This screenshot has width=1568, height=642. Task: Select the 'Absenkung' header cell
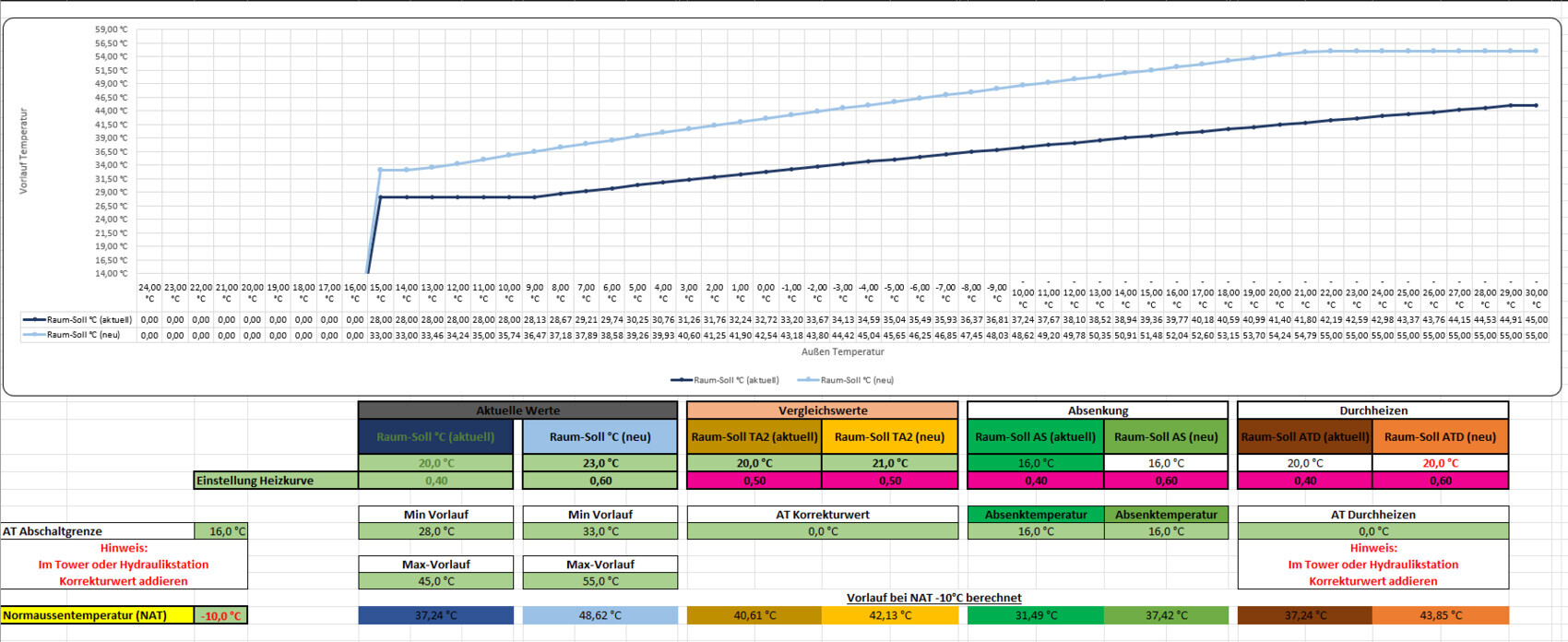pos(1097,410)
